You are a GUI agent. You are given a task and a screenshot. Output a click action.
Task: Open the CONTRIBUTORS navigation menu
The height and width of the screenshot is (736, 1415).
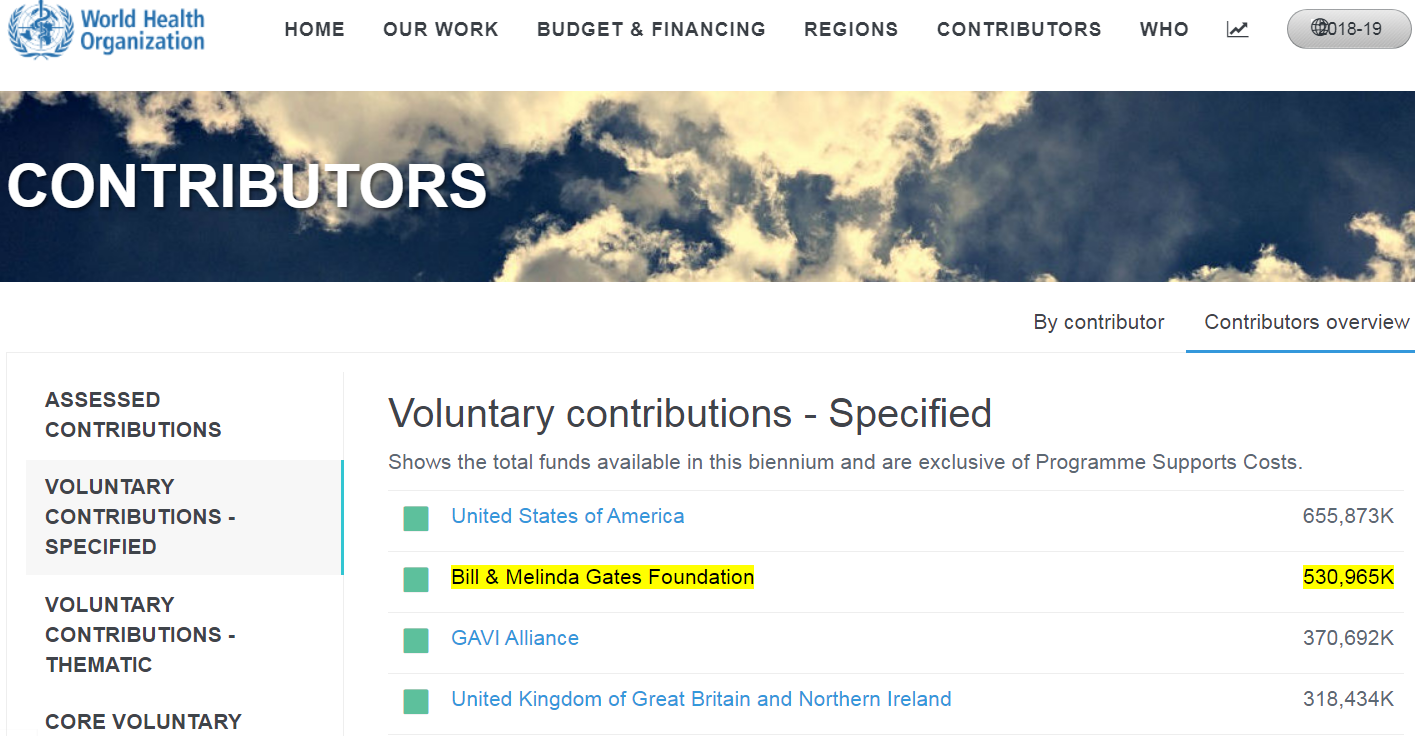point(1019,29)
